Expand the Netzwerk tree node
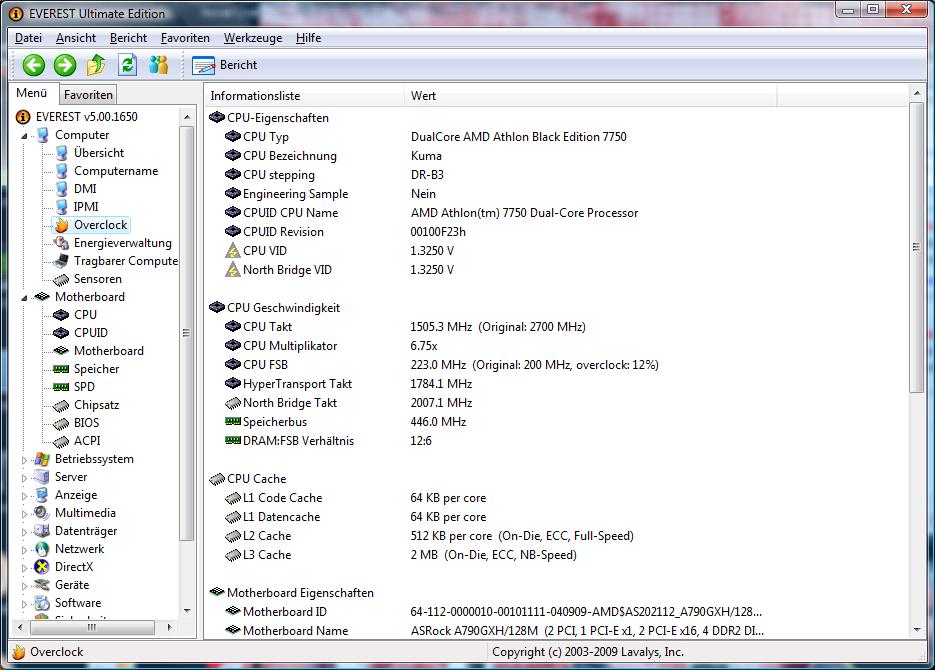935x670 pixels. pos(24,550)
